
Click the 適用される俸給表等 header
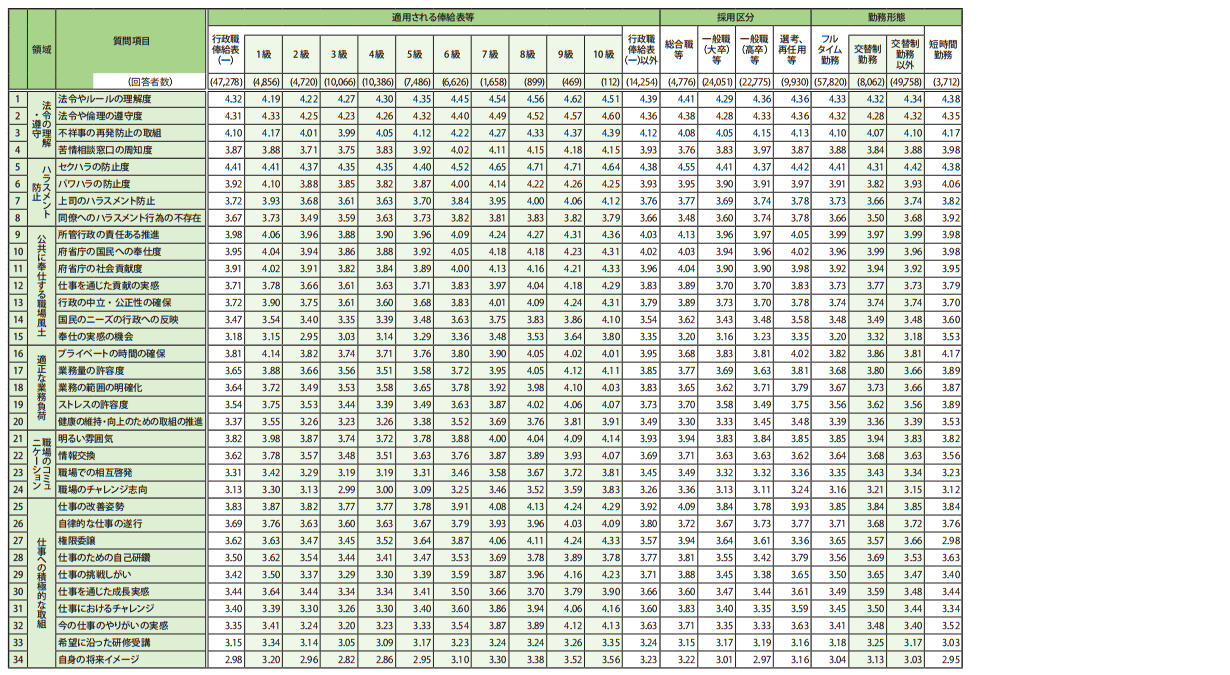(433, 17)
